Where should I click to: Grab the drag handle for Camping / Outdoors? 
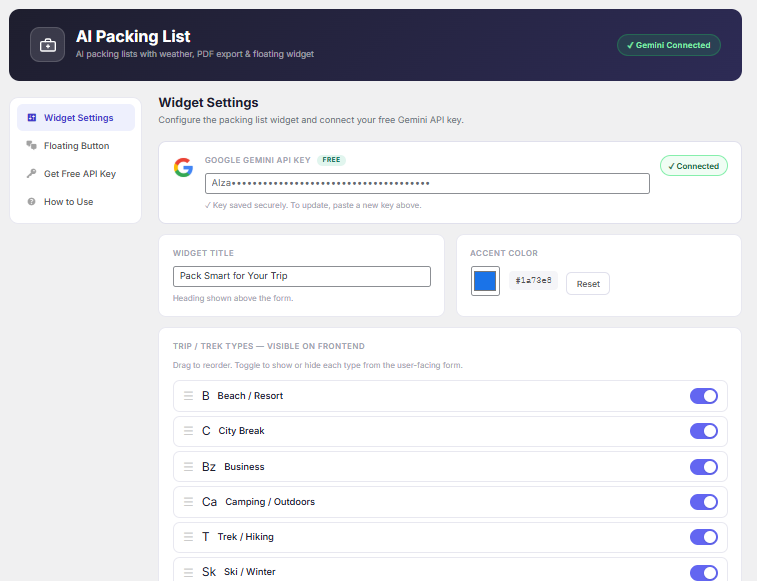188,502
